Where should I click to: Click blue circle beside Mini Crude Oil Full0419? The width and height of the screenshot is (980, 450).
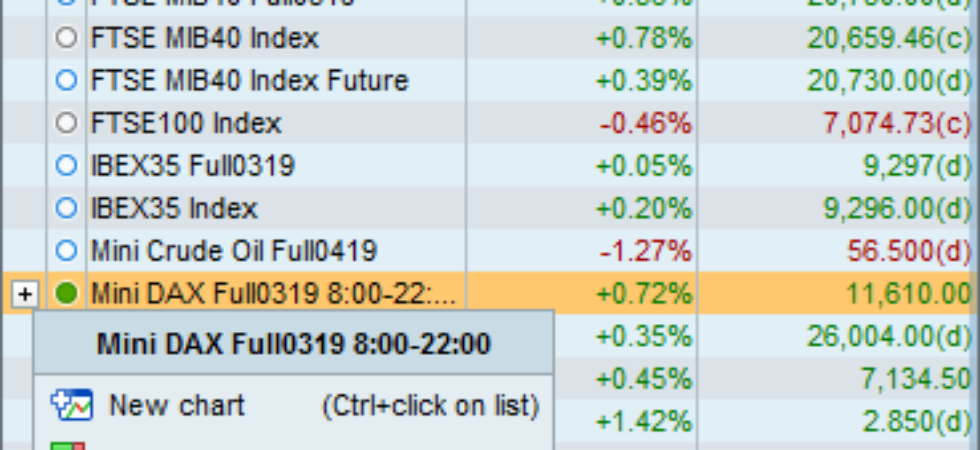(x=66, y=250)
